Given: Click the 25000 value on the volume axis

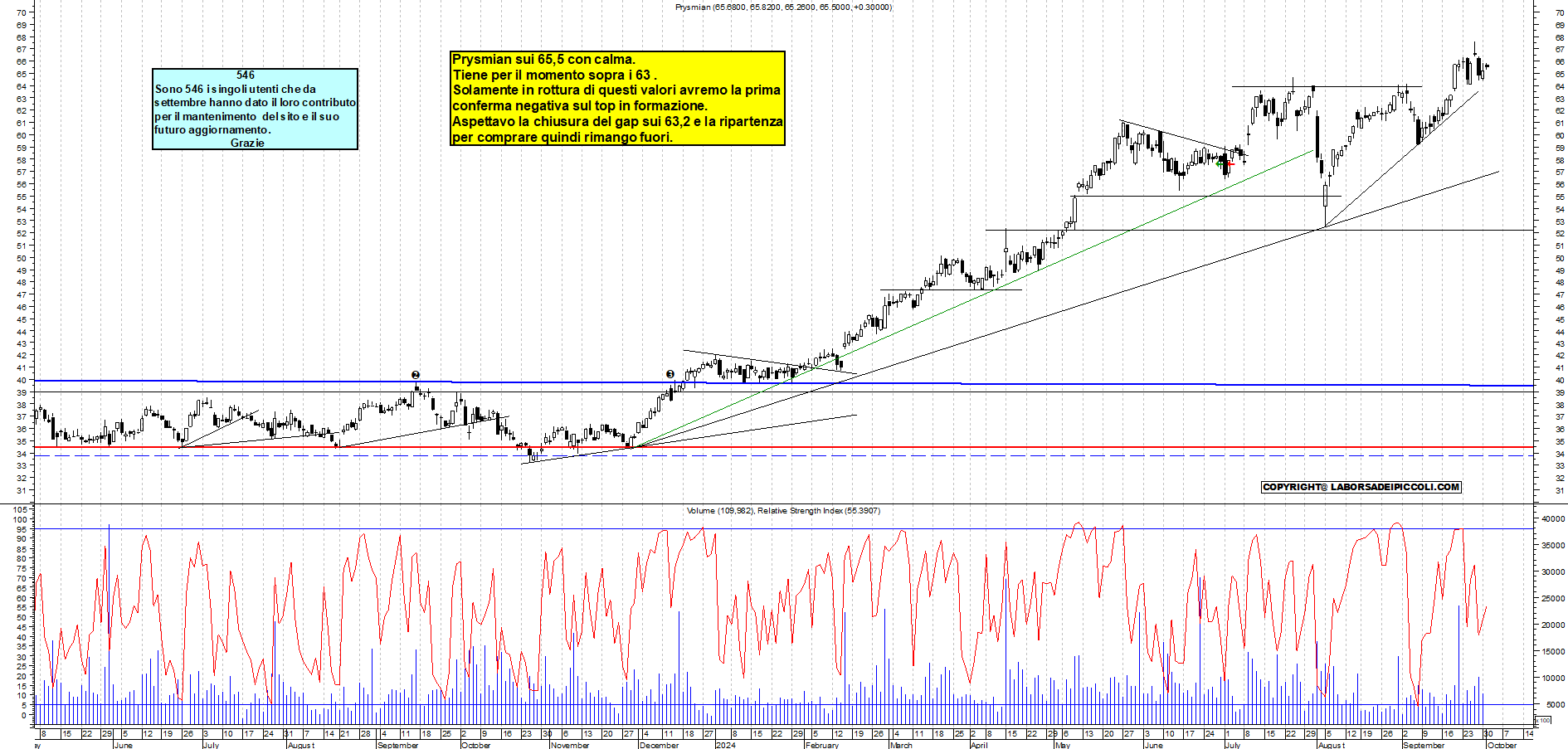Looking at the screenshot, I should (1553, 599).
